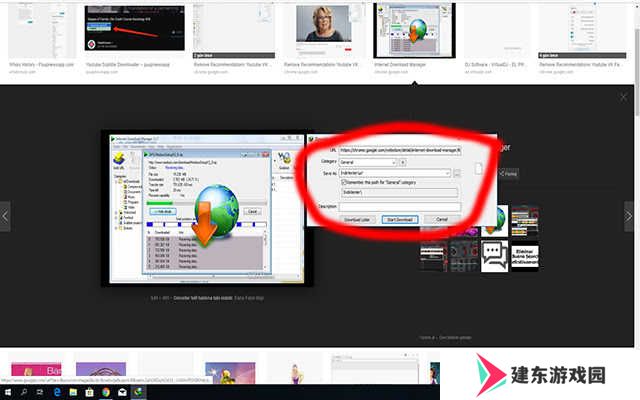This screenshot has width=640, height=400.
Task: Open the Youtube Subtitle Downloader thumbnail
Action: point(134,28)
